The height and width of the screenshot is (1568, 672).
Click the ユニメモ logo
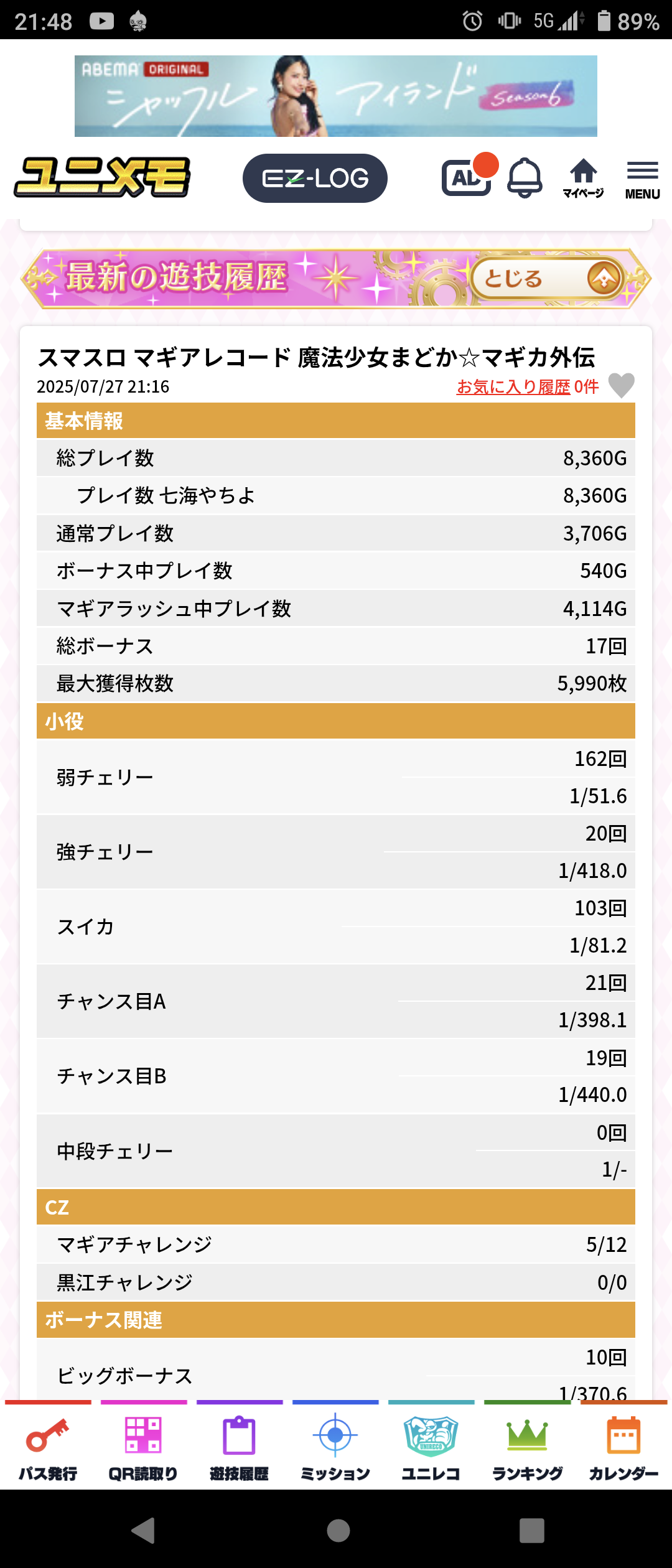point(103,177)
